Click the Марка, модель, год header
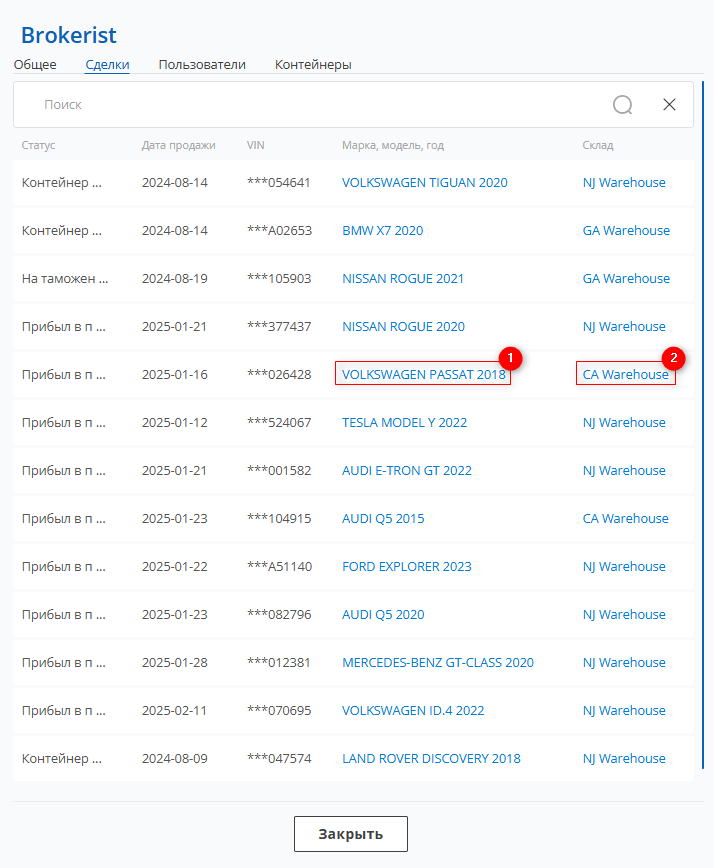 pos(393,145)
